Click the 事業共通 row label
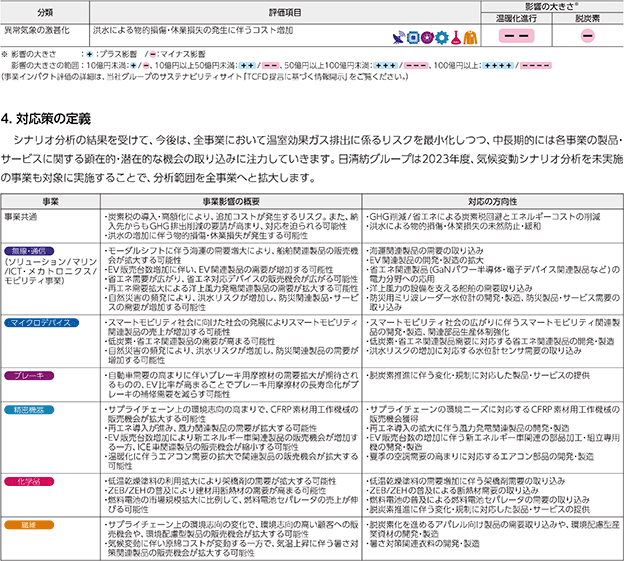This screenshot has width=624, height=561. [20, 217]
